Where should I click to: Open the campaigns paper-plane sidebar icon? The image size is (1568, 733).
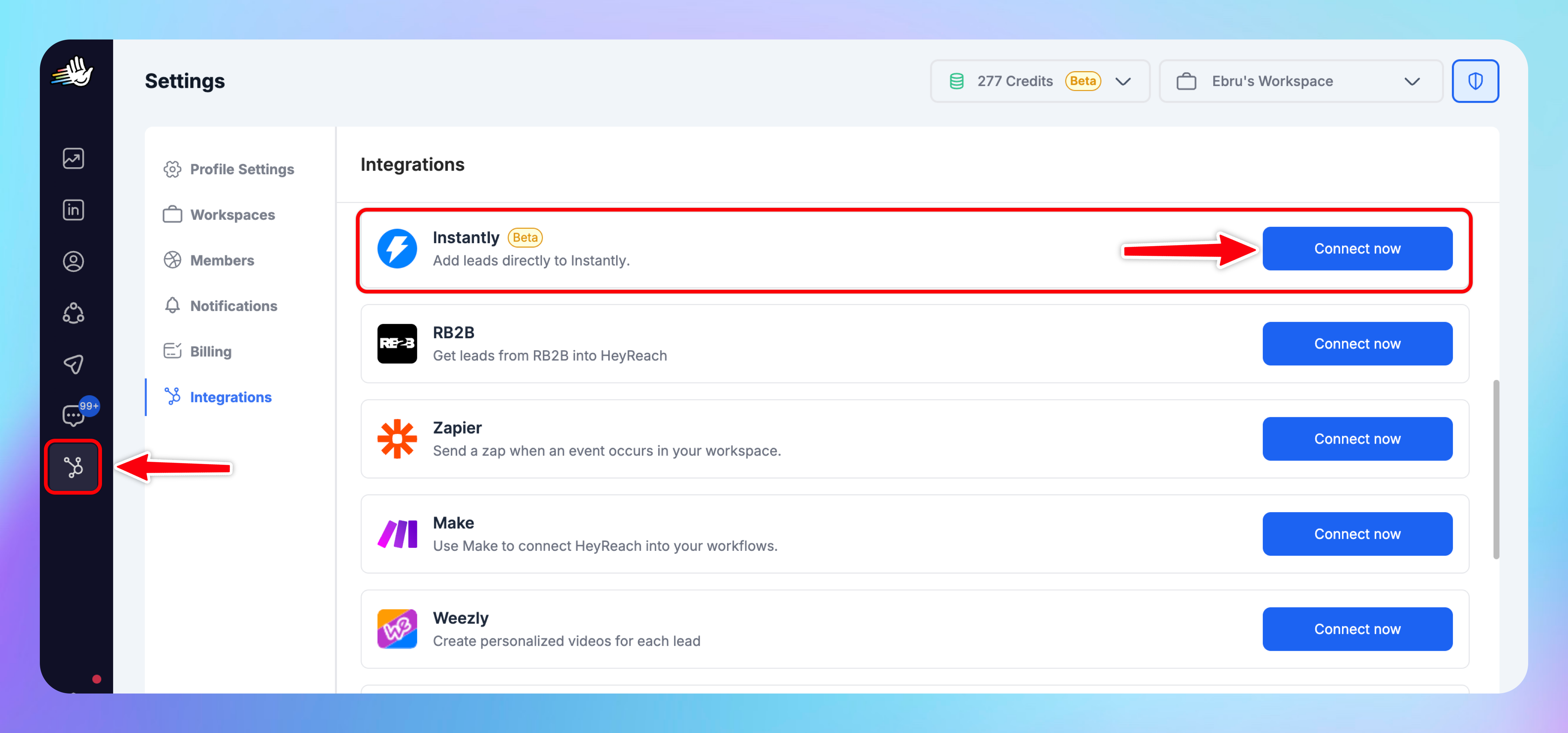point(73,364)
